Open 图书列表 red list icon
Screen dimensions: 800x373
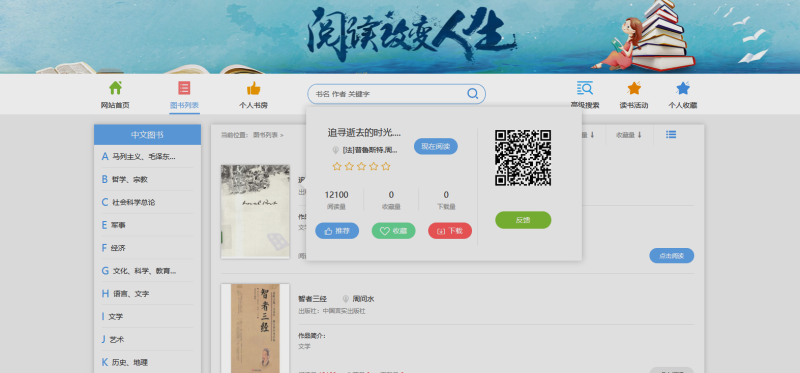coord(184,88)
